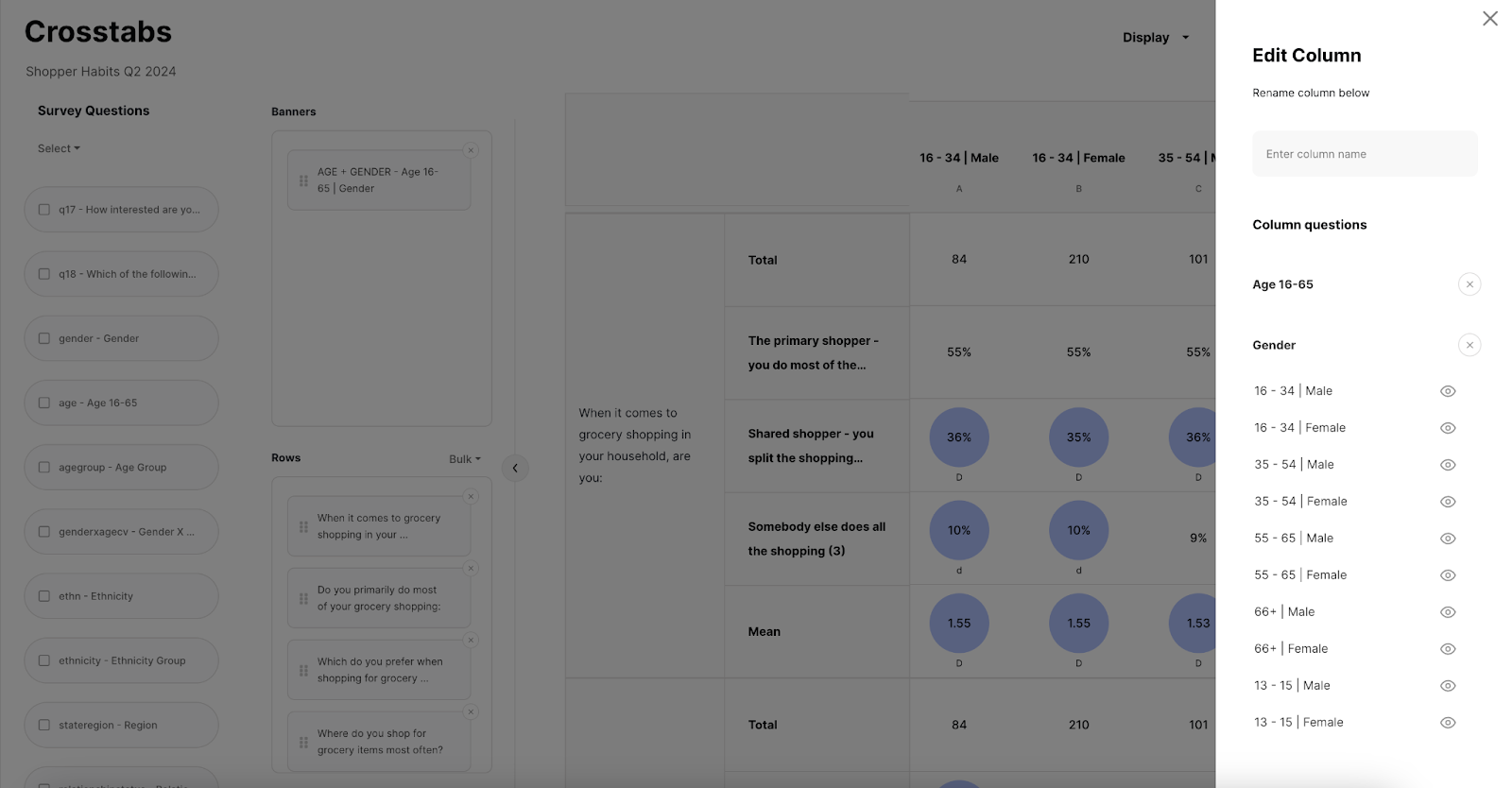The width and height of the screenshot is (1512, 788).
Task: Open the Display dropdown
Action: [1155, 38]
